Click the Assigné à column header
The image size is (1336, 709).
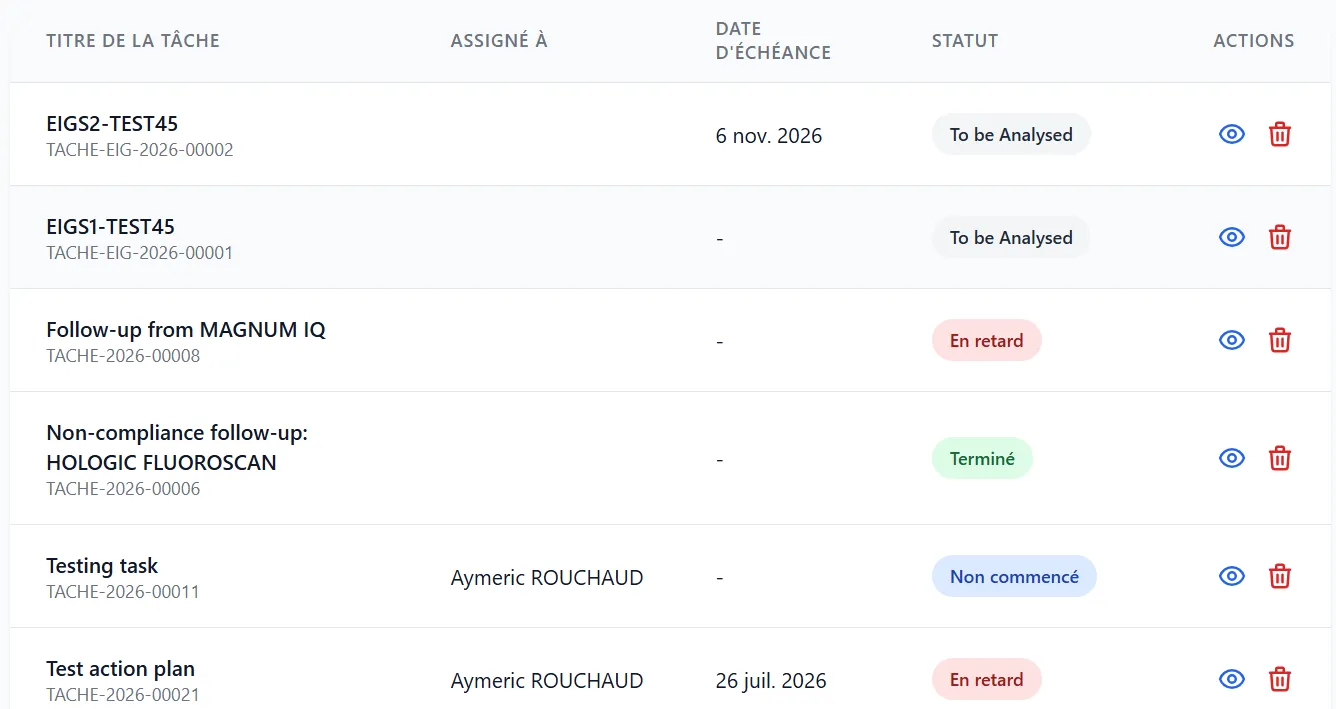(499, 41)
